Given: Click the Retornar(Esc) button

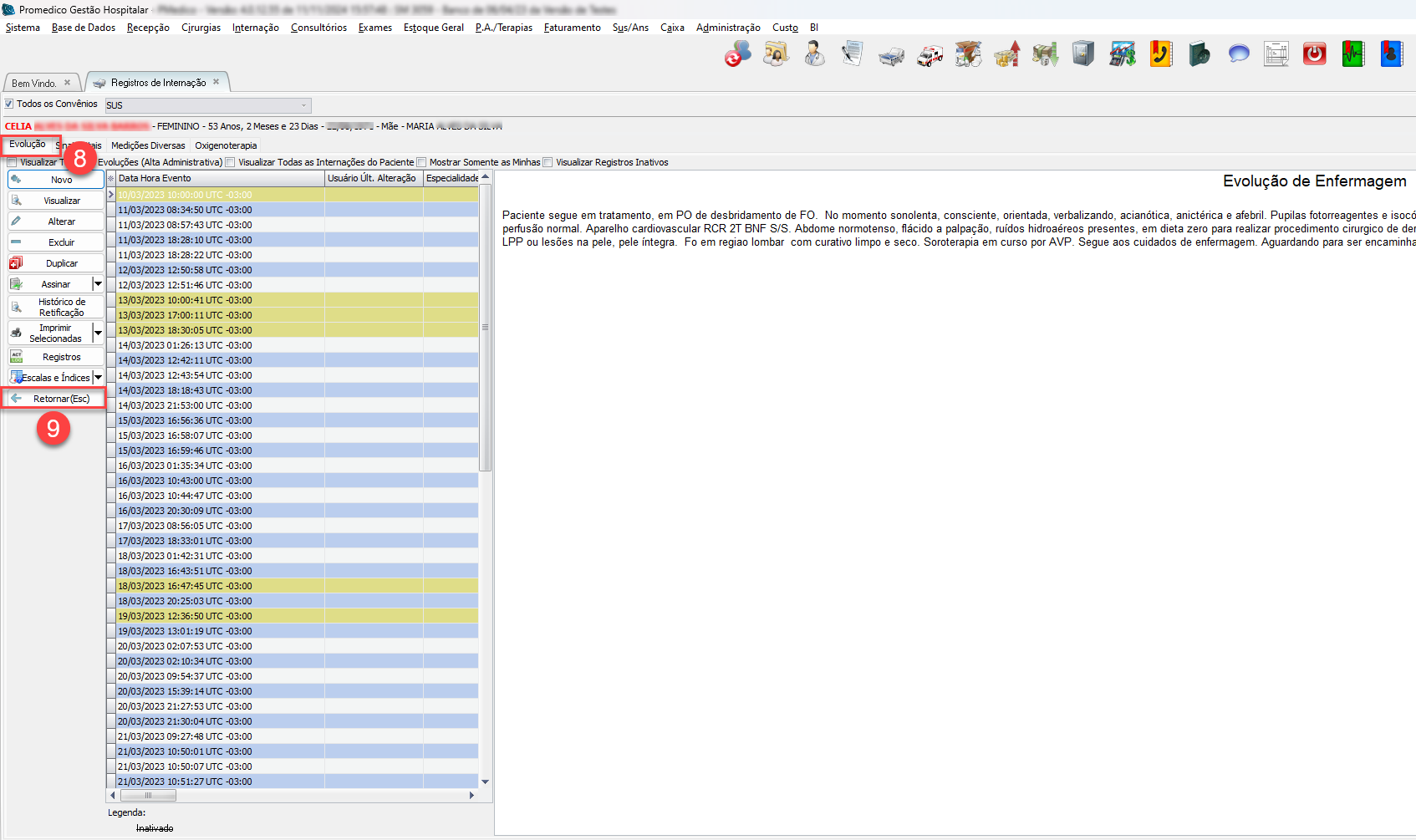Looking at the screenshot, I should (x=56, y=399).
